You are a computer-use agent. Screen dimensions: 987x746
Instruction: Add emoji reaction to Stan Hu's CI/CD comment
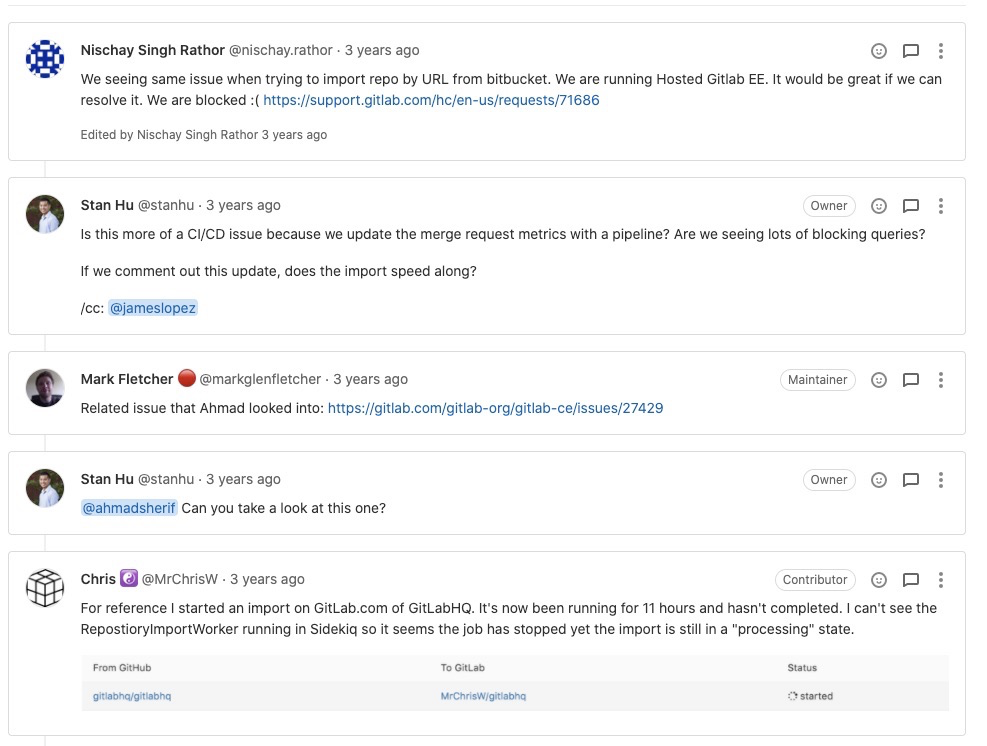(879, 206)
